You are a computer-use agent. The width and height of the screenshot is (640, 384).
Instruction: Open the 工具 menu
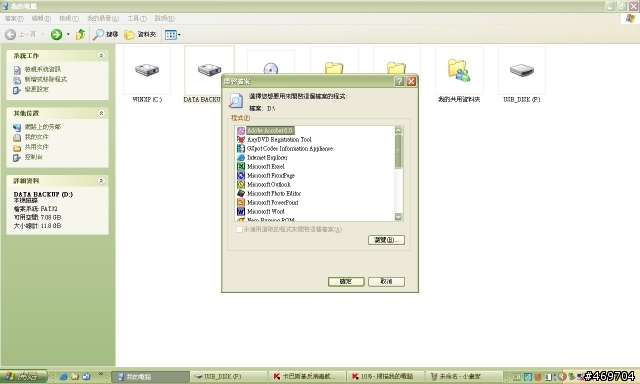pos(137,18)
